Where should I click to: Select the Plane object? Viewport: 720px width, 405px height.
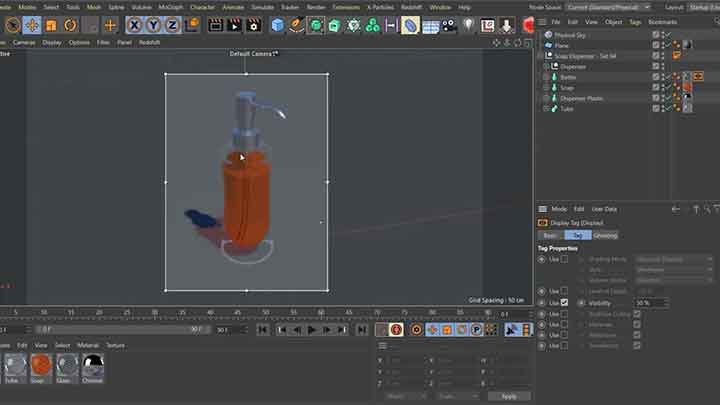click(561, 45)
